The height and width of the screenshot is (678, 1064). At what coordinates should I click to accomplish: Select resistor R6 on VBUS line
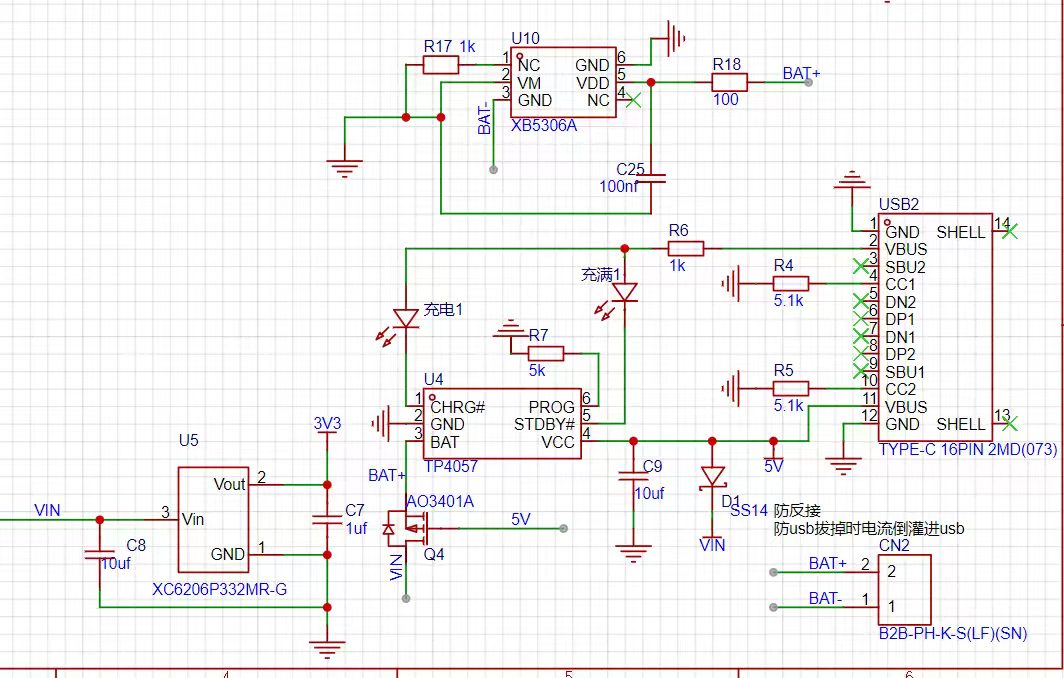click(685, 248)
